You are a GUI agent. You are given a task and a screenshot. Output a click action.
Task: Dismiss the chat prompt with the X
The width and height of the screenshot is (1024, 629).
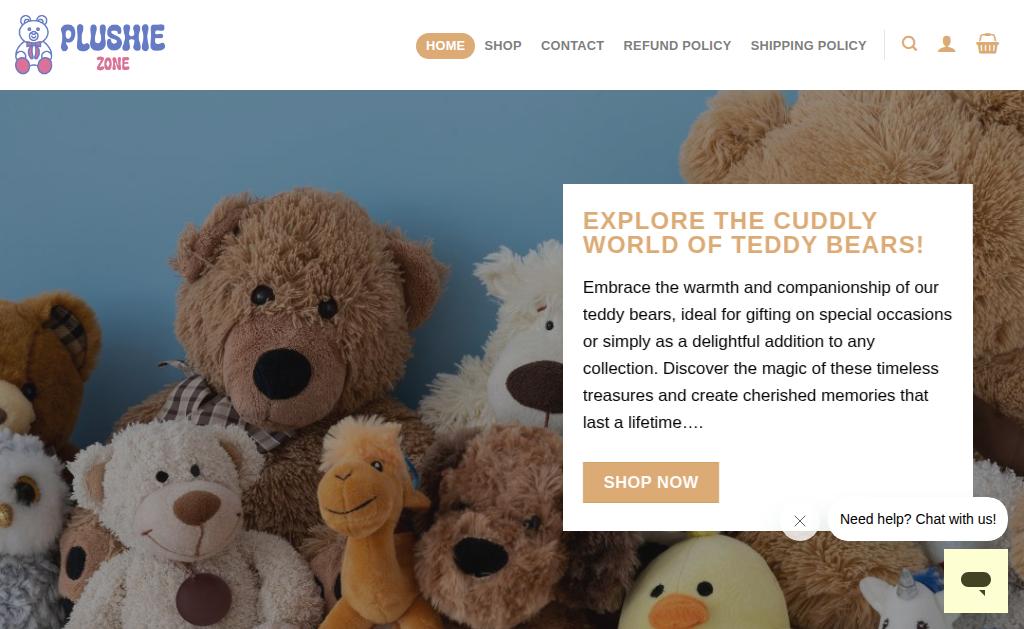click(799, 521)
